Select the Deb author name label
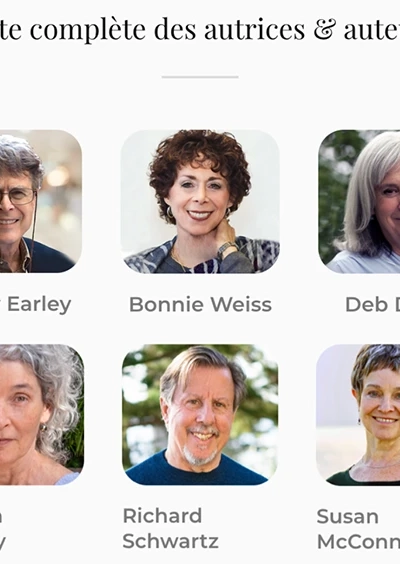The width and height of the screenshot is (400, 564). [x=372, y=305]
